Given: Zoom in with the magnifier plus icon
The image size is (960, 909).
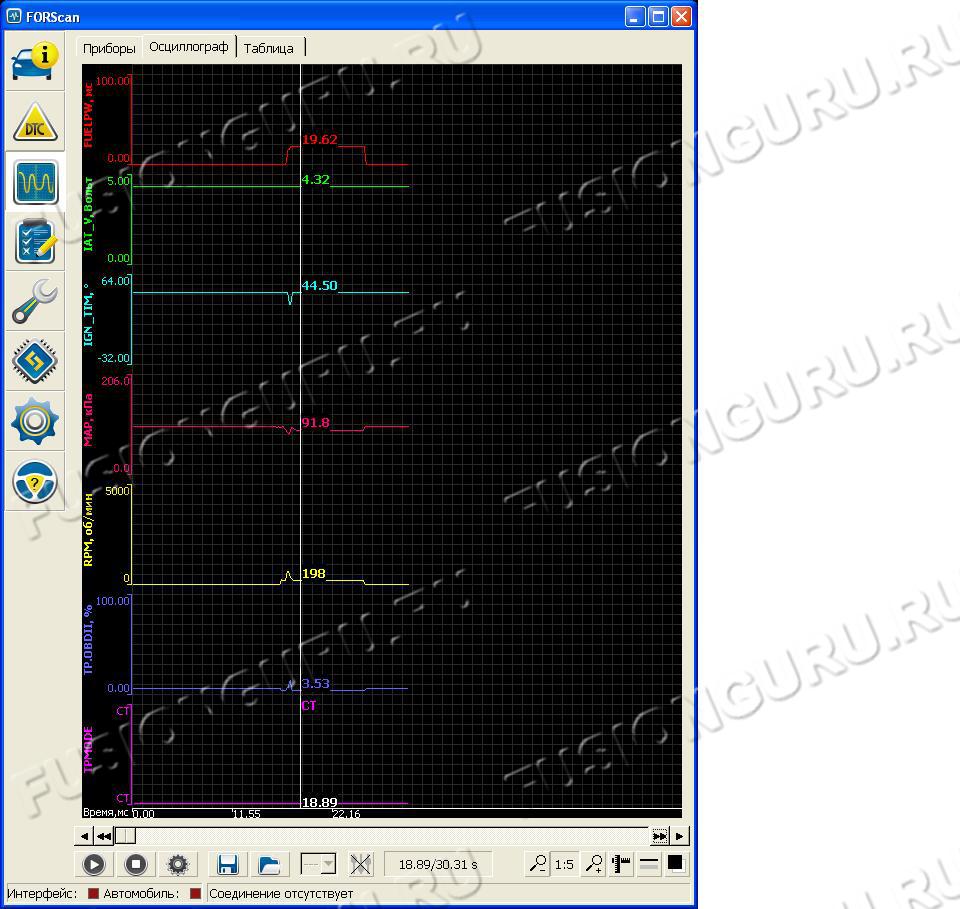Looking at the screenshot, I should click(593, 864).
